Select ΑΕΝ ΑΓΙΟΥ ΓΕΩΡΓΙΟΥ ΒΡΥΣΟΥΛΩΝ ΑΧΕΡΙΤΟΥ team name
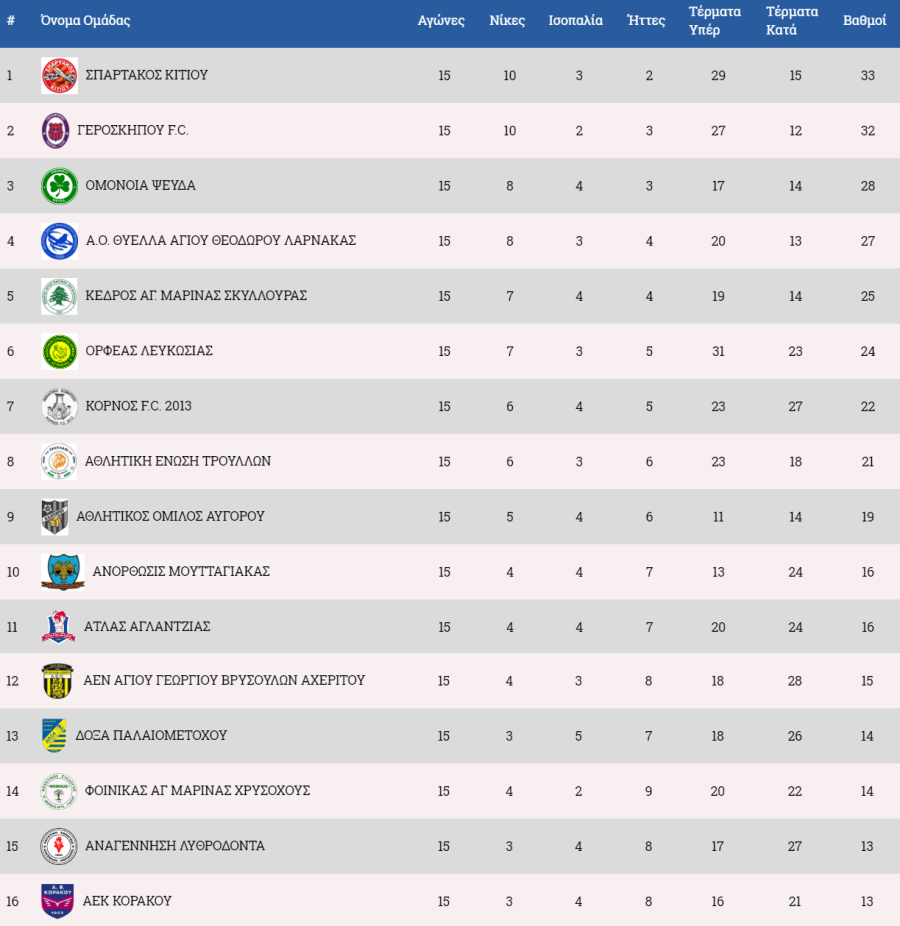This screenshot has height=926, width=900. tap(224, 680)
